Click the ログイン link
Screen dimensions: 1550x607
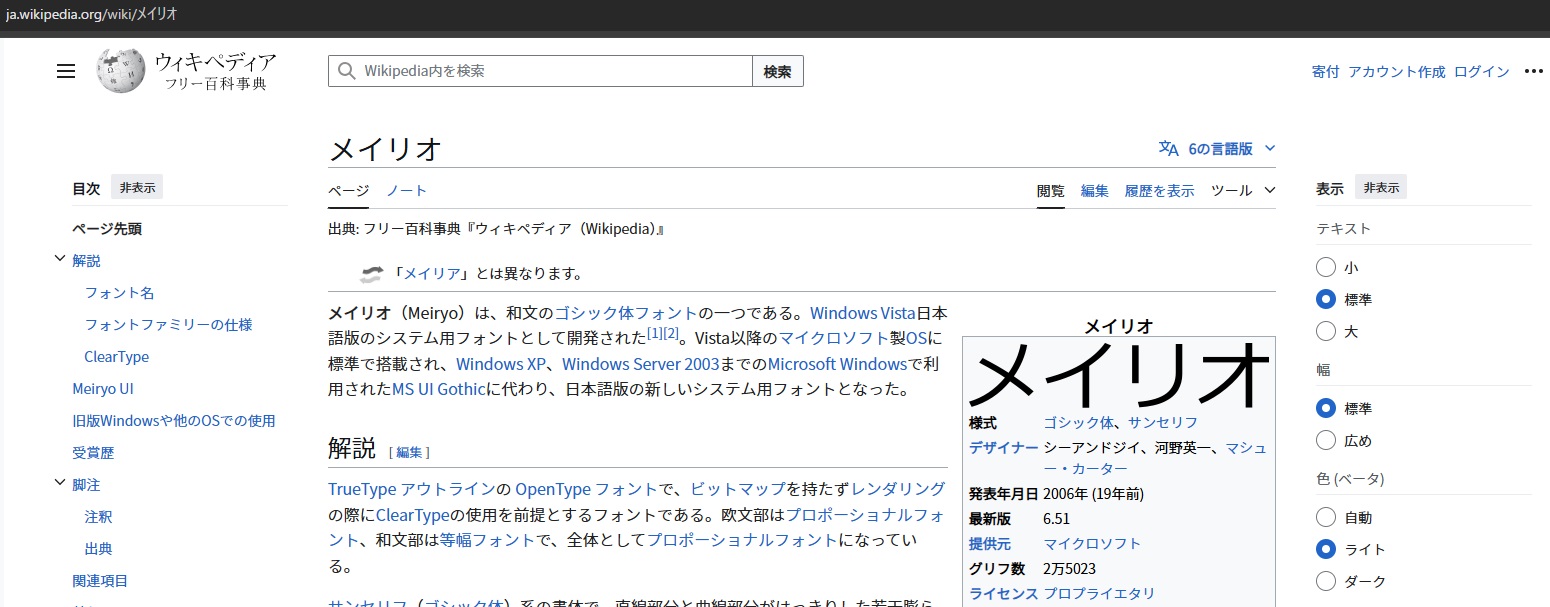(1482, 71)
